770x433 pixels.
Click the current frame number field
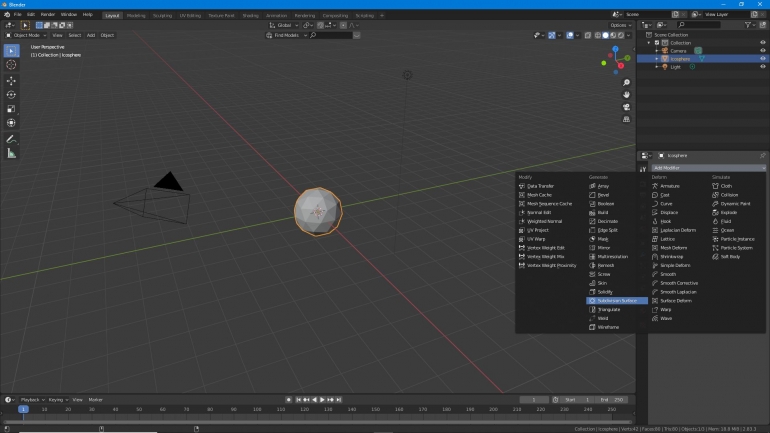534,400
